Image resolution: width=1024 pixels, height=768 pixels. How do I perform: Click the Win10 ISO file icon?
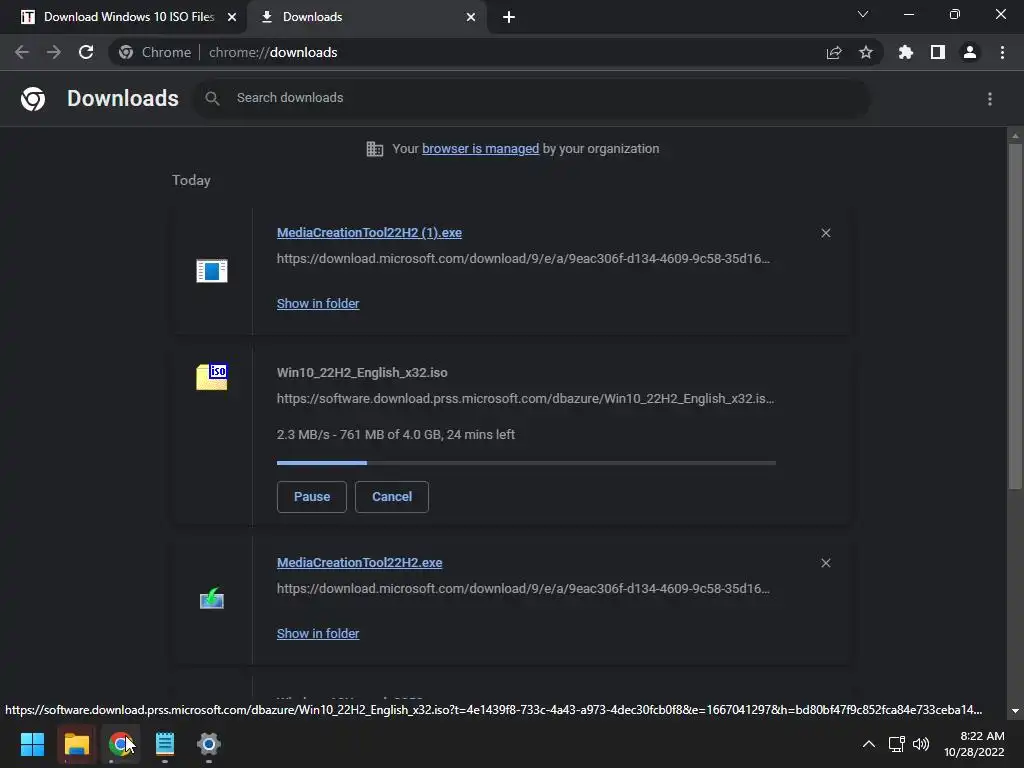212,377
